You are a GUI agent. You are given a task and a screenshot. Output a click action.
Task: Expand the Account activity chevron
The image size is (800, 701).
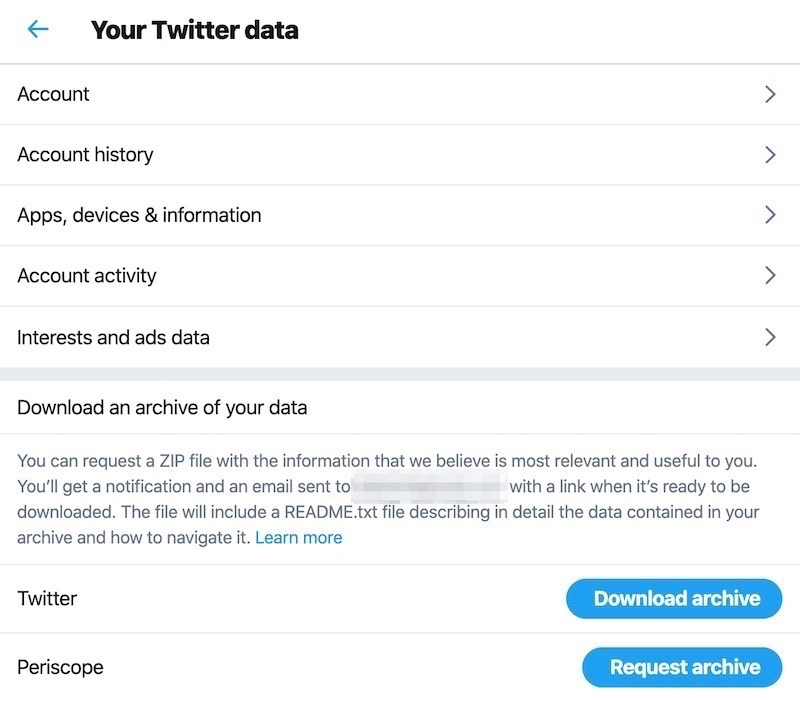pyautogui.click(x=770, y=276)
